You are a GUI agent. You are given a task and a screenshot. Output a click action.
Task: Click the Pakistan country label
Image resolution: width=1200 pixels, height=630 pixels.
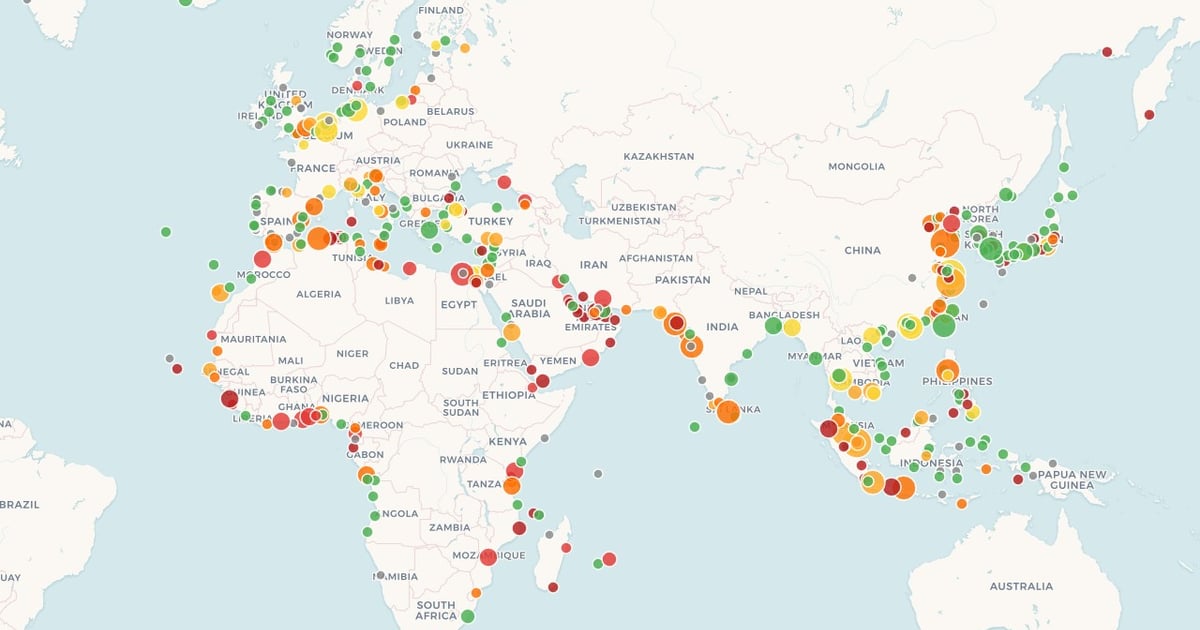click(x=684, y=280)
